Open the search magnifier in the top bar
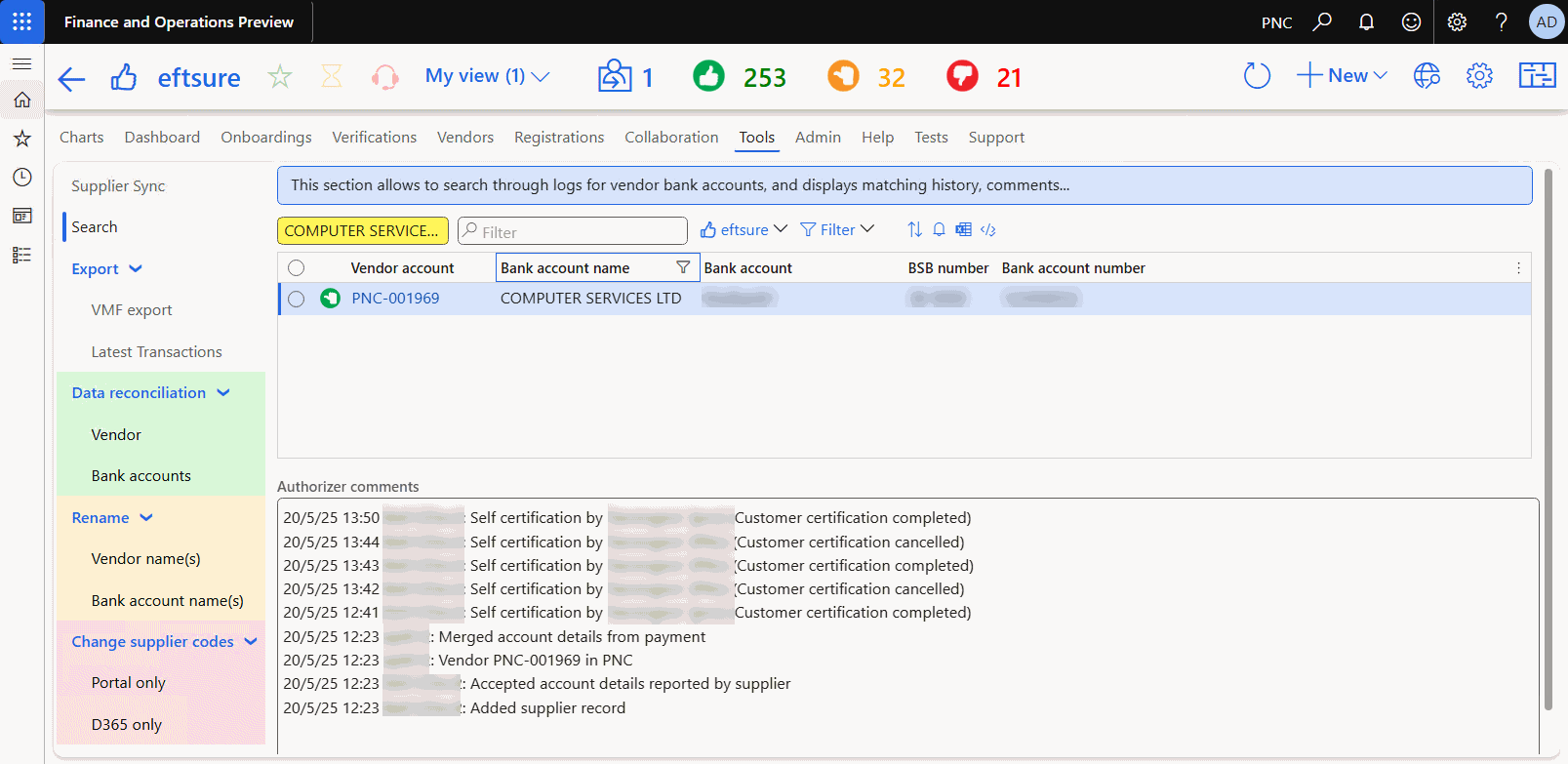The width and height of the screenshot is (1568, 764). pos(1322,21)
